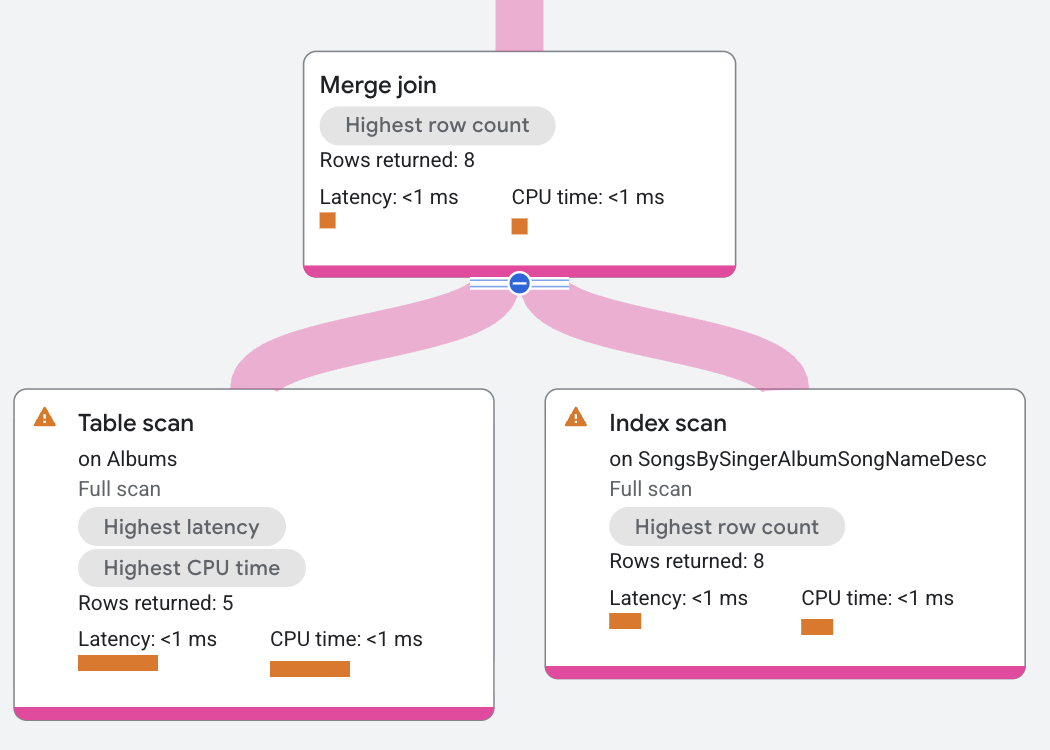Image resolution: width=1050 pixels, height=750 pixels.
Task: Click the orange latency indicator under Merge join
Action: [327, 220]
